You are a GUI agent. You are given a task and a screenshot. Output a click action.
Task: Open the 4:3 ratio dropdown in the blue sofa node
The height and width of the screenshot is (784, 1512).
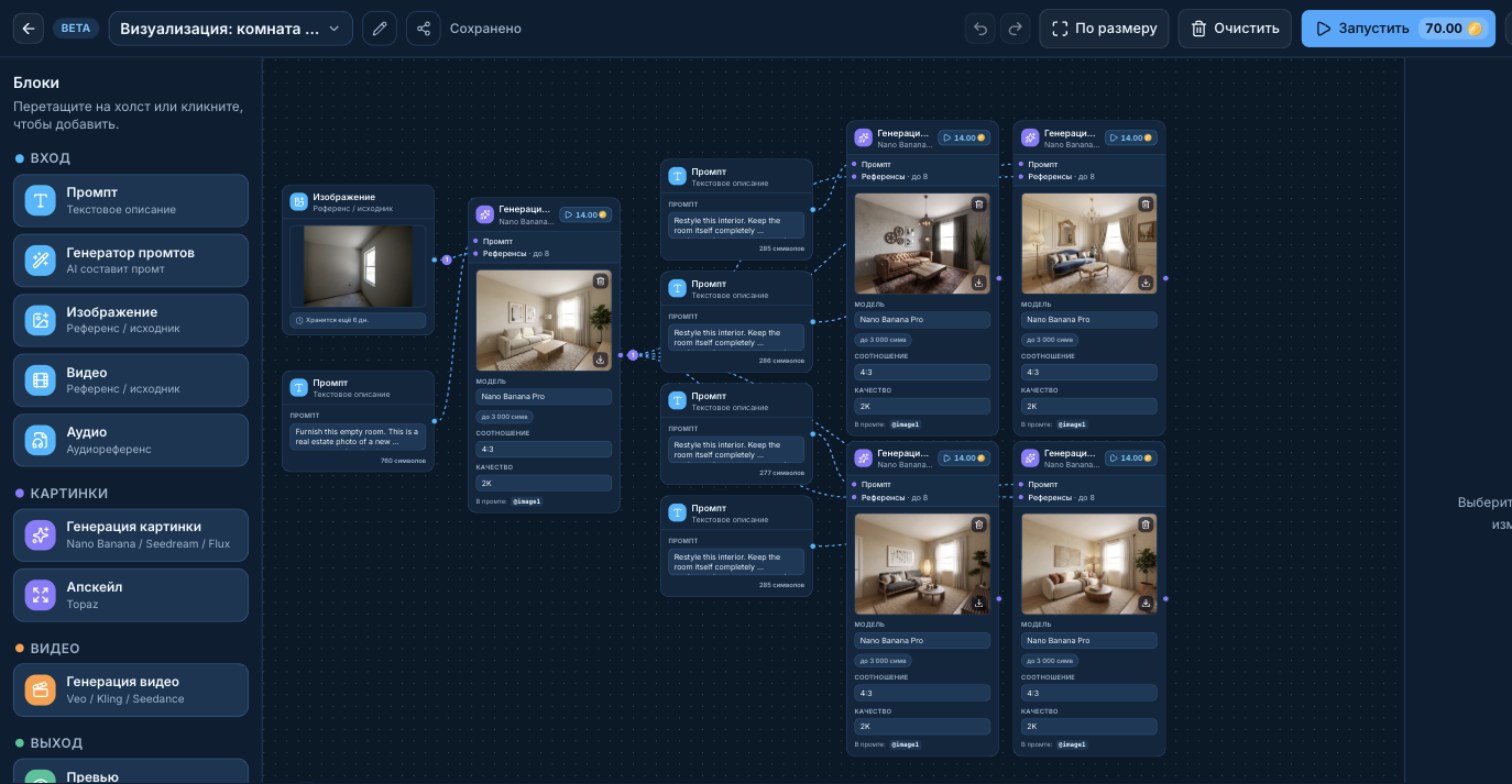[x=1089, y=372]
